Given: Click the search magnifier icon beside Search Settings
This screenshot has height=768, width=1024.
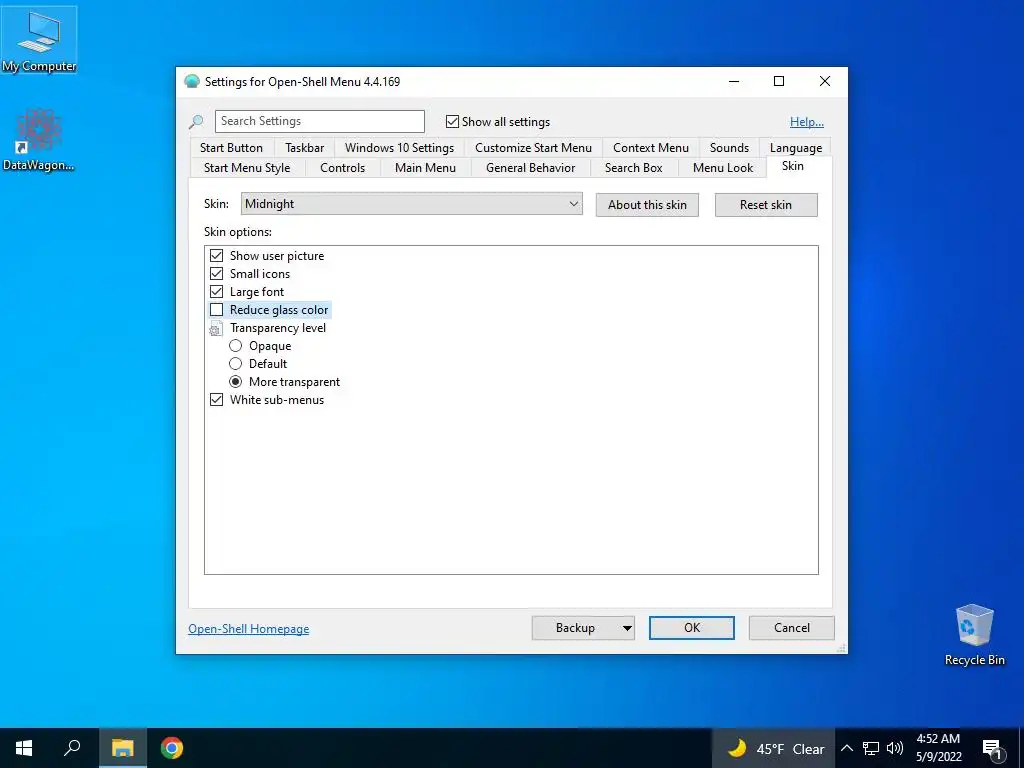Looking at the screenshot, I should [196, 121].
